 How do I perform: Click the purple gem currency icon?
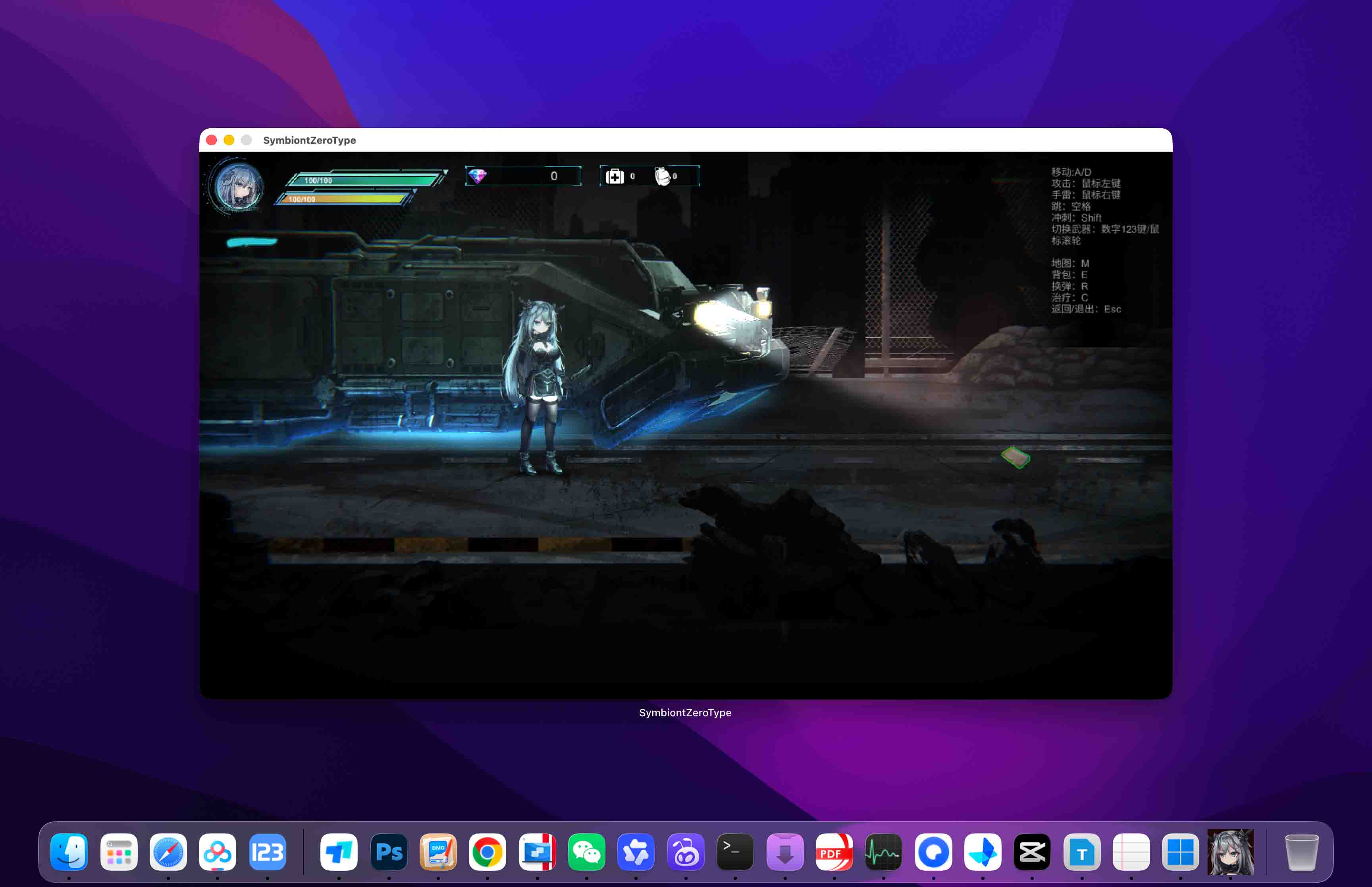(x=477, y=175)
